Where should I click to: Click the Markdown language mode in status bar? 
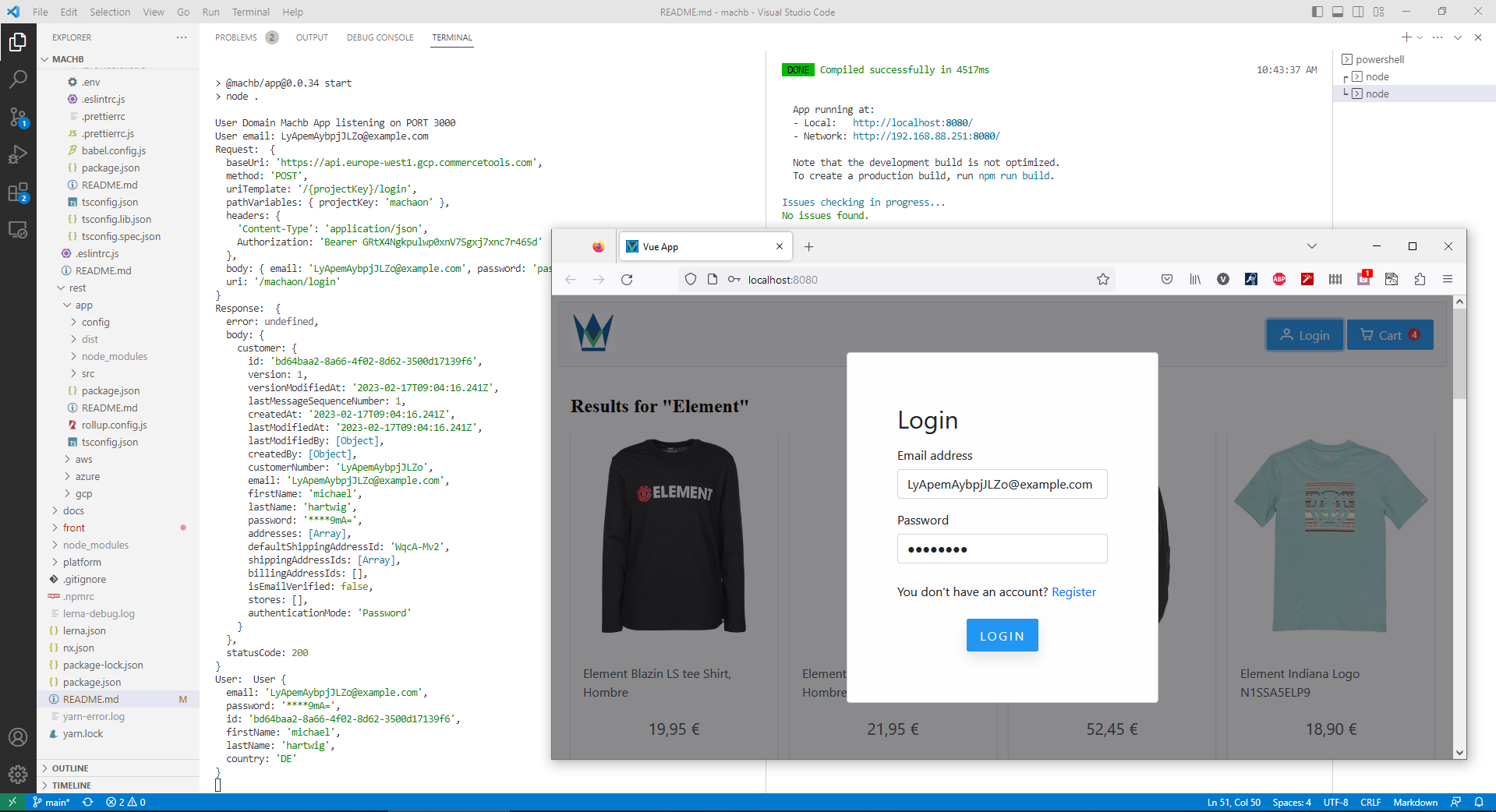pos(1415,802)
